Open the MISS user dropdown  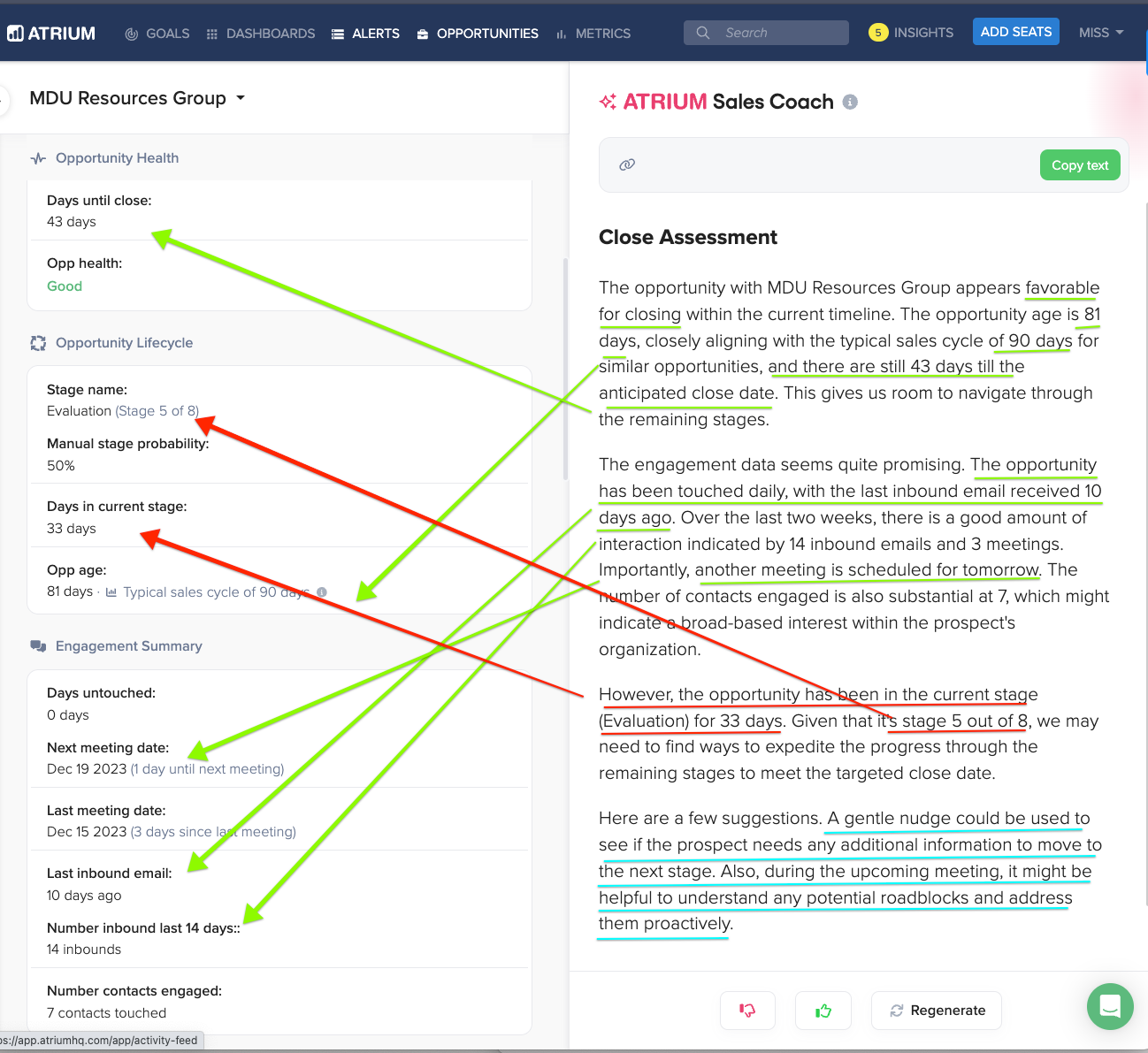1101,33
